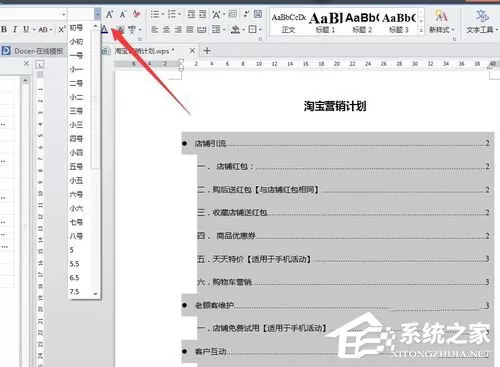Click the decrease font size icon
Image resolution: width=500 pixels, height=367 pixels.
pyautogui.click(x=123, y=14)
